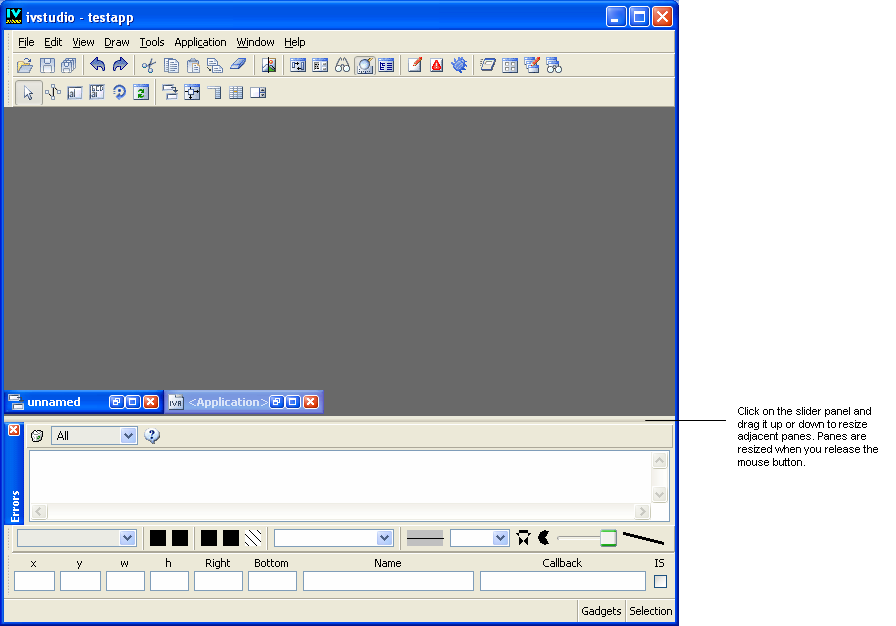
Task: Click the Undo arrow icon
Action: click(x=97, y=66)
